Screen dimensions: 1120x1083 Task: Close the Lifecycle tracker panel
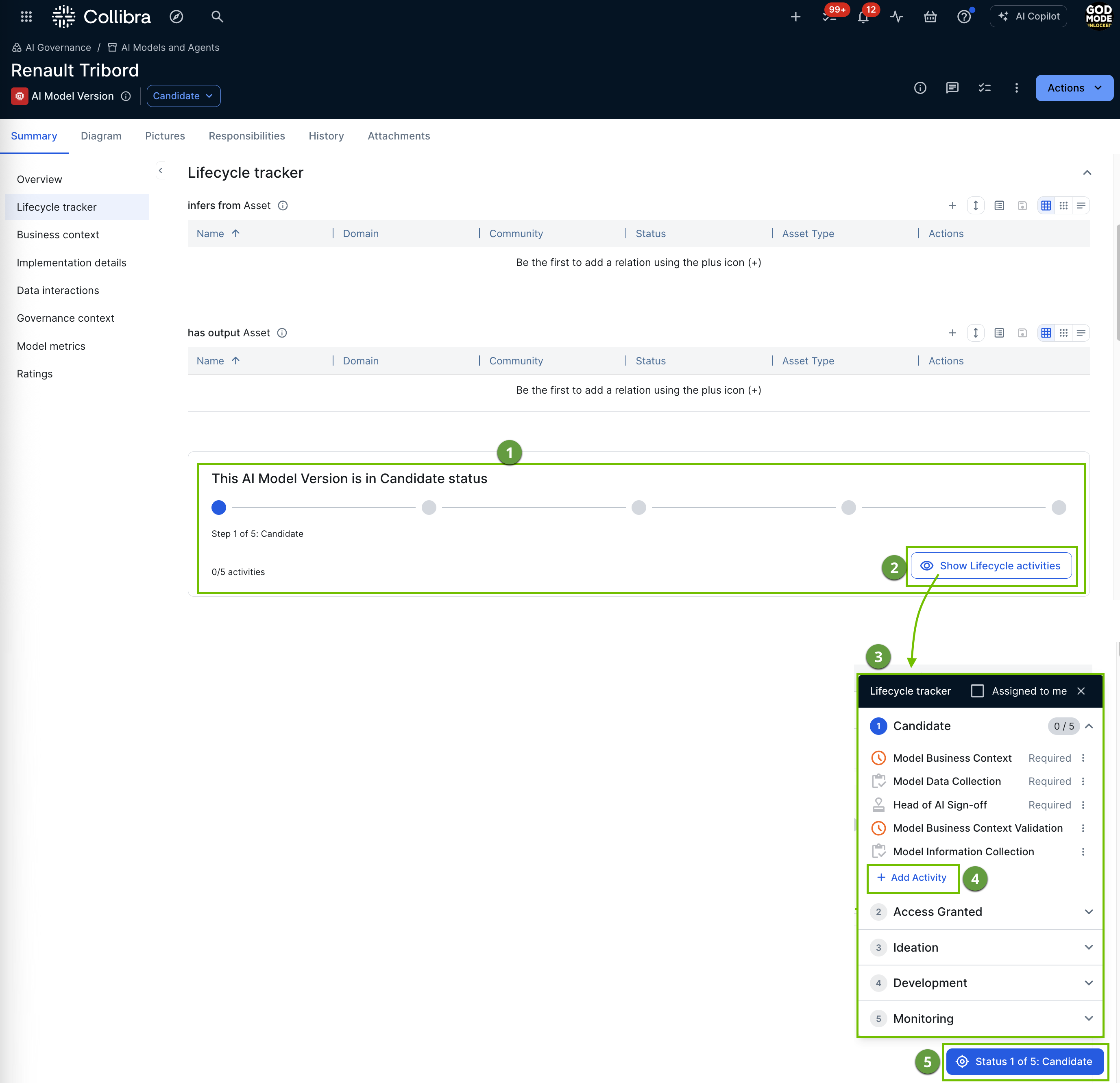coord(1081,691)
